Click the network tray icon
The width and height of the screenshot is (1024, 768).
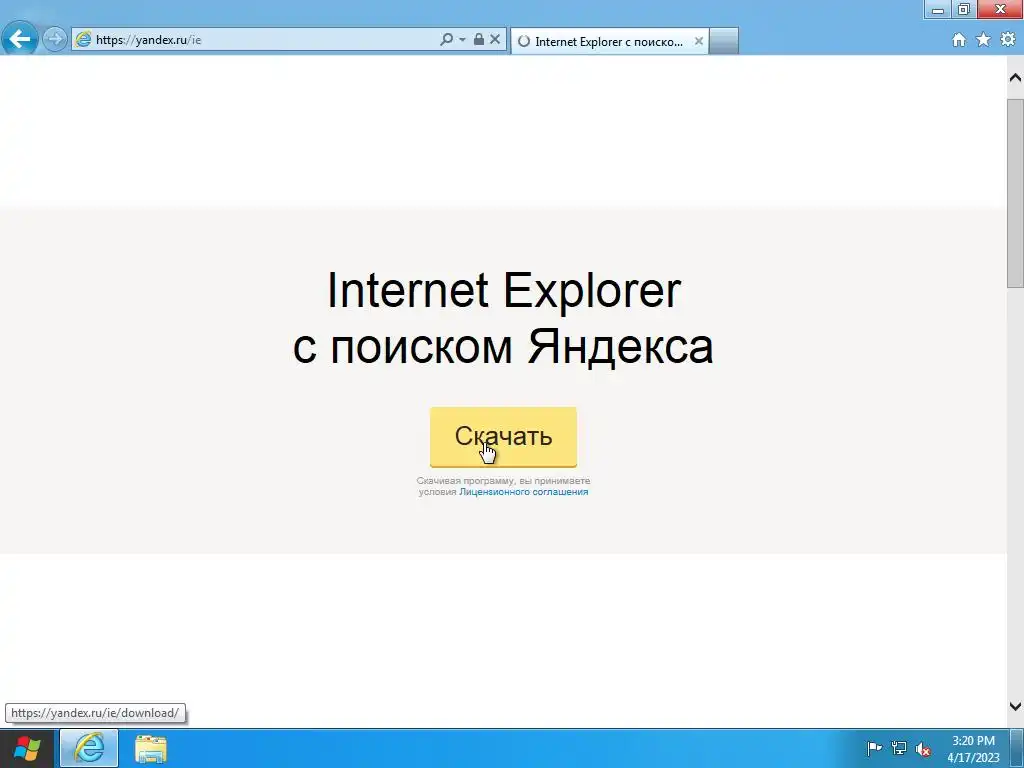pyautogui.click(x=899, y=748)
